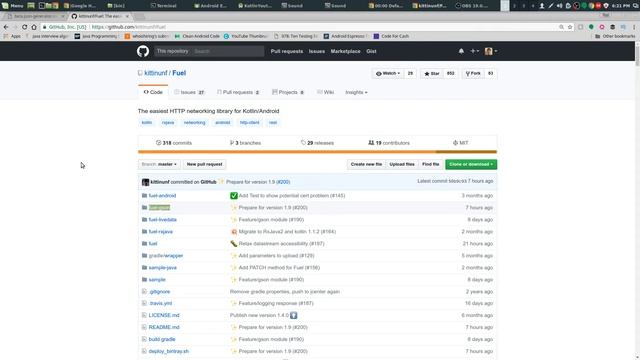Open the system Menu in the taskbar
640x360 pixels.
pos(12,6)
